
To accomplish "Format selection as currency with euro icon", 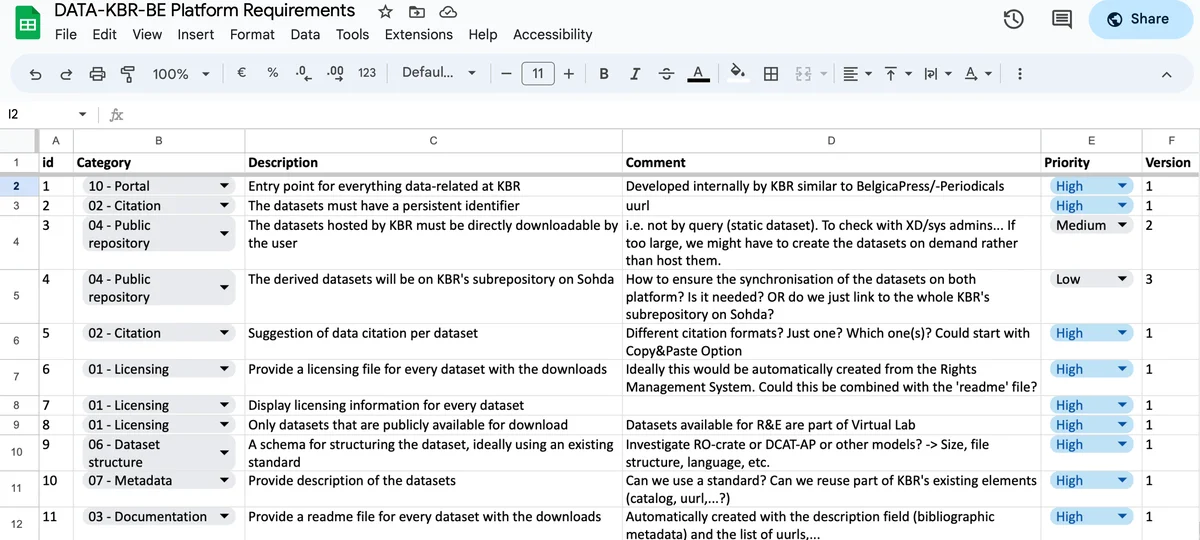I will coord(242,73).
